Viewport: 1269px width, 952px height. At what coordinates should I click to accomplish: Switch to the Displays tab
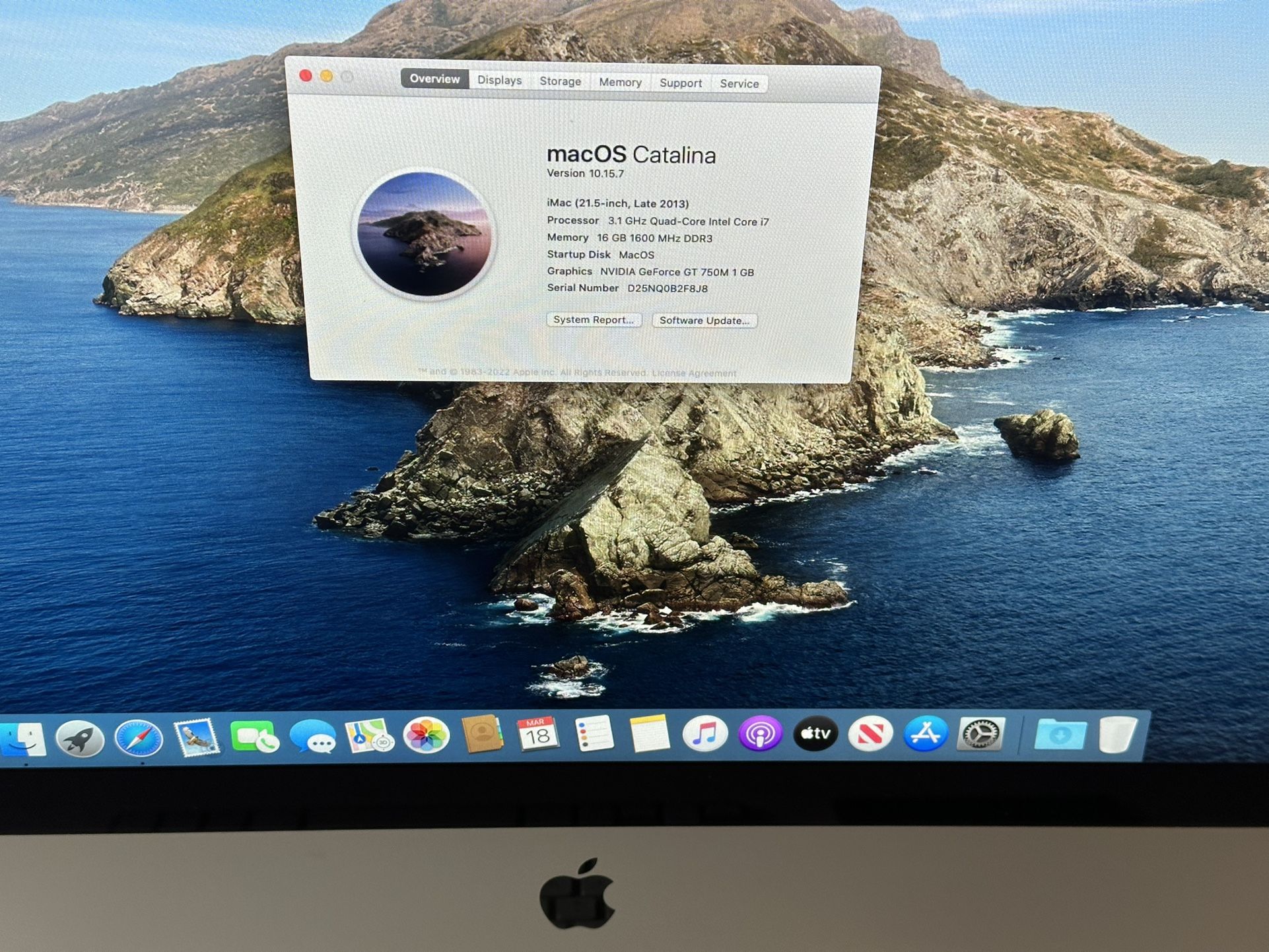click(x=500, y=80)
